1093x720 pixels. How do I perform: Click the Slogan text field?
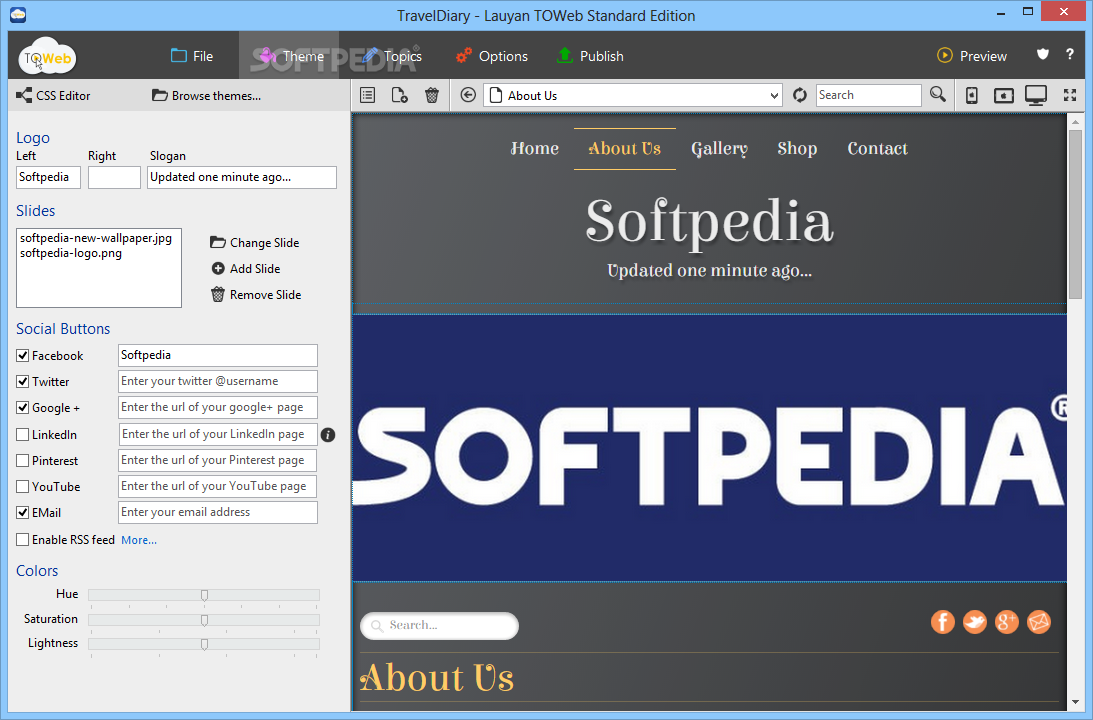[x=242, y=177]
